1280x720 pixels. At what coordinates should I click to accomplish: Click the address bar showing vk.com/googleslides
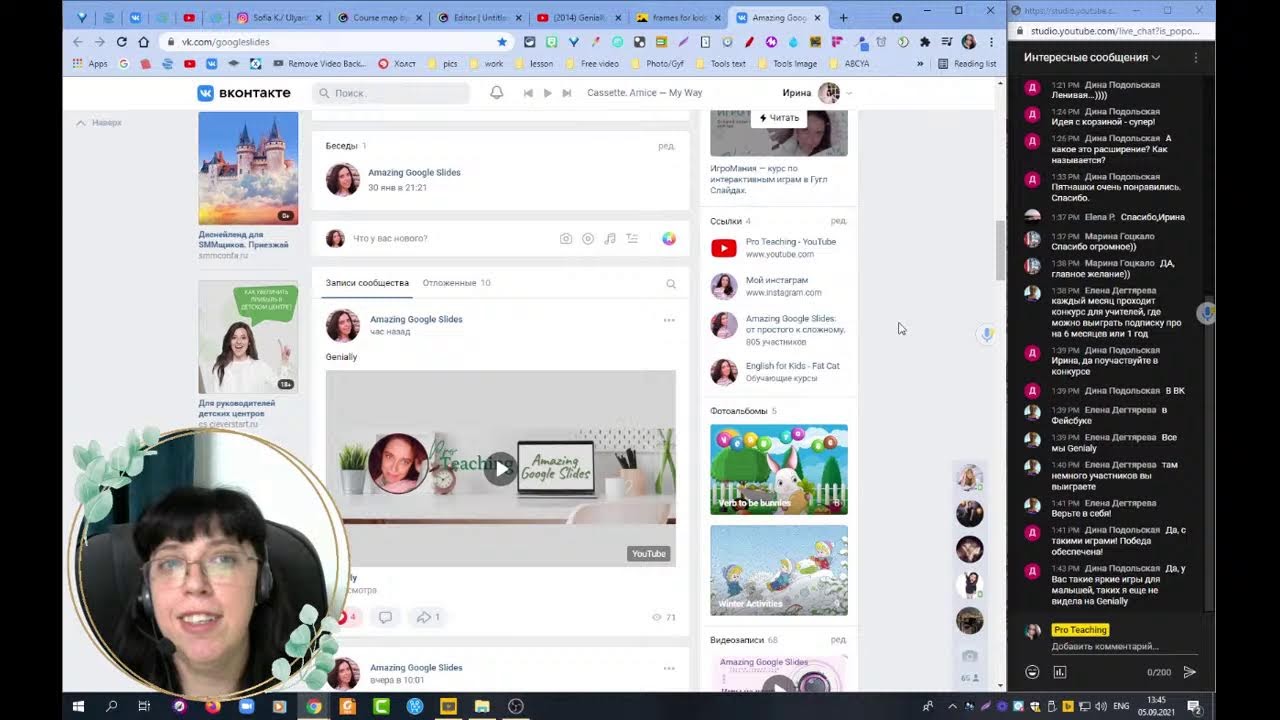[335, 42]
